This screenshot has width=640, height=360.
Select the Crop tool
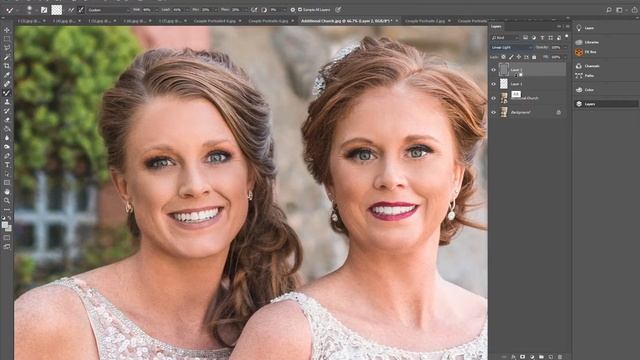(x=7, y=66)
